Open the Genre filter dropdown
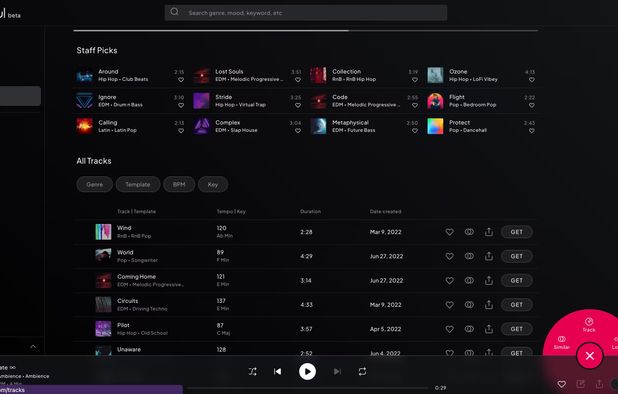This screenshot has height=394, width=618. pos(95,184)
